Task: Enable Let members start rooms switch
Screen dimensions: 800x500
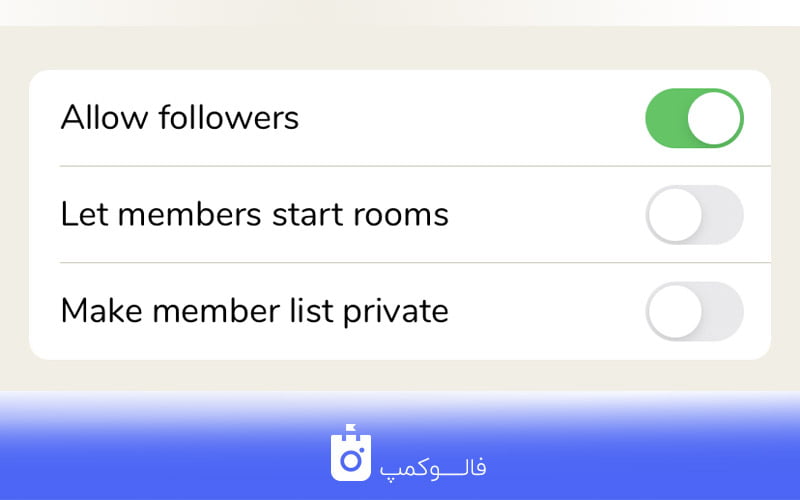Action: coord(694,214)
